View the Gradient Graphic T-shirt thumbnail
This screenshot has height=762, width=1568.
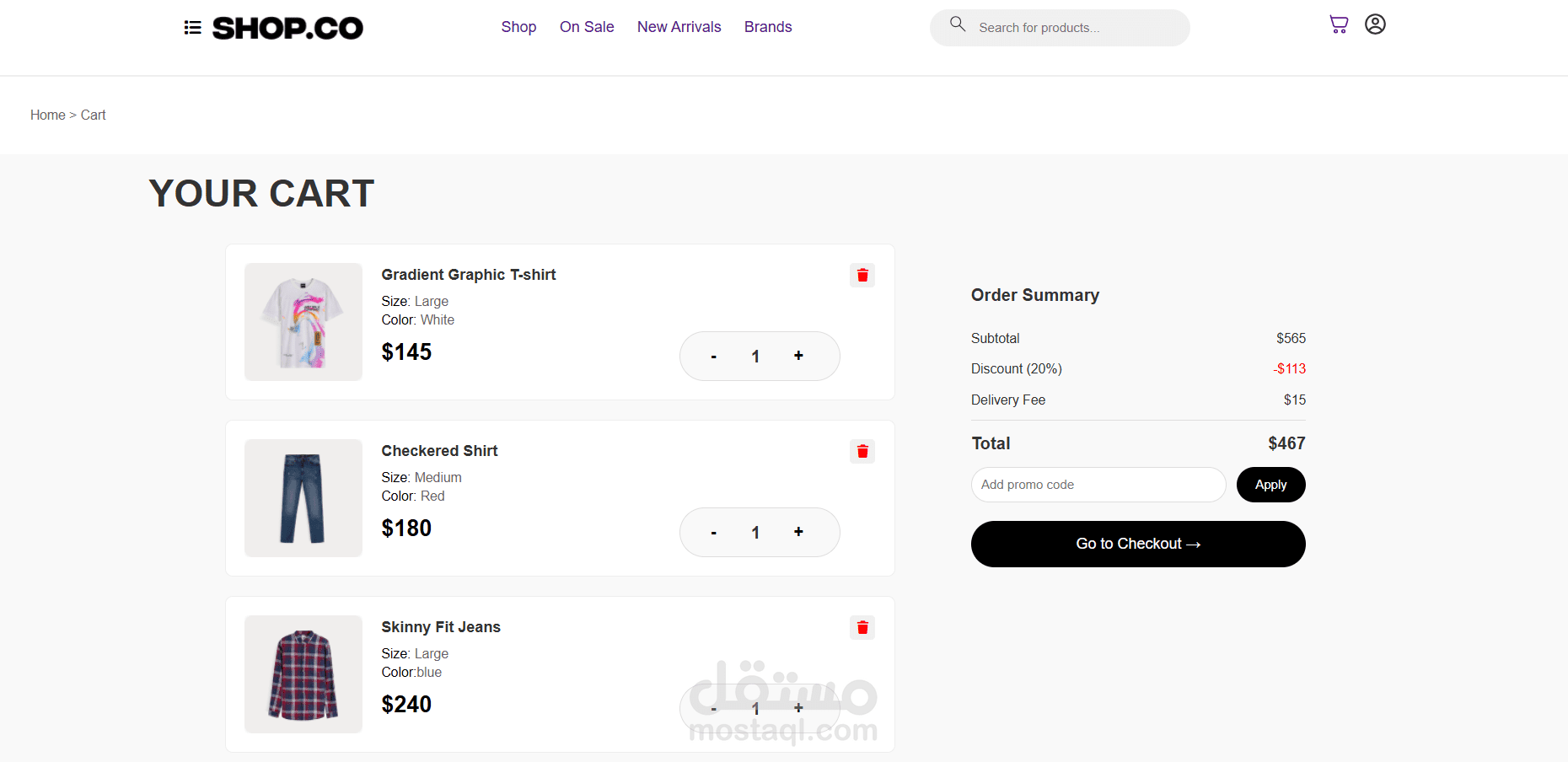[x=303, y=321]
